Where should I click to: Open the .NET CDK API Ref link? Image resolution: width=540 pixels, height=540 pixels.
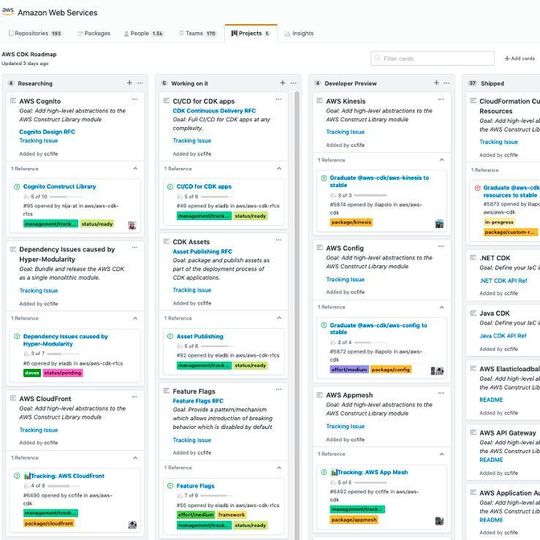(x=503, y=281)
